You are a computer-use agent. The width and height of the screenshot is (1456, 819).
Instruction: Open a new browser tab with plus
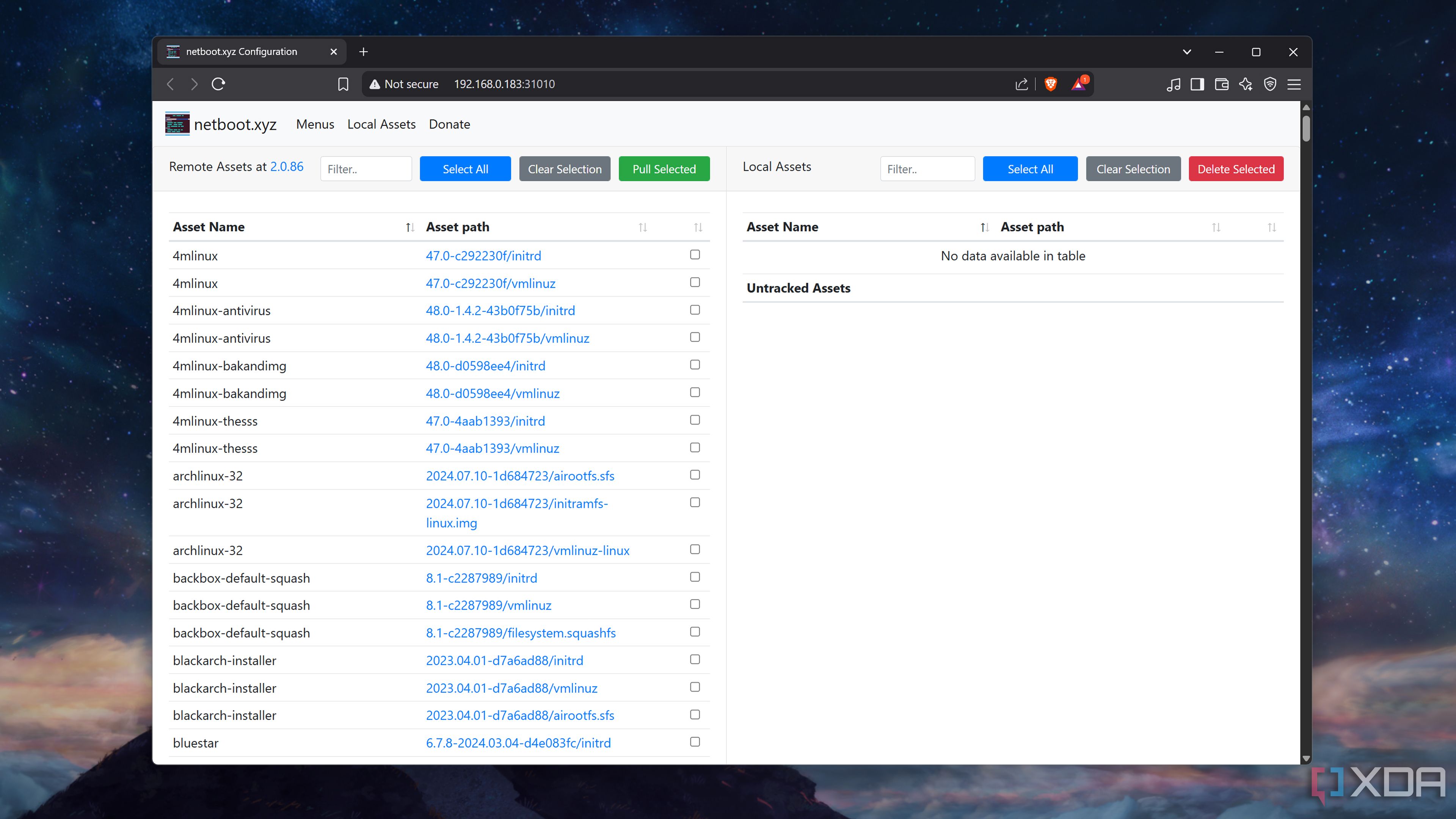pyautogui.click(x=364, y=52)
